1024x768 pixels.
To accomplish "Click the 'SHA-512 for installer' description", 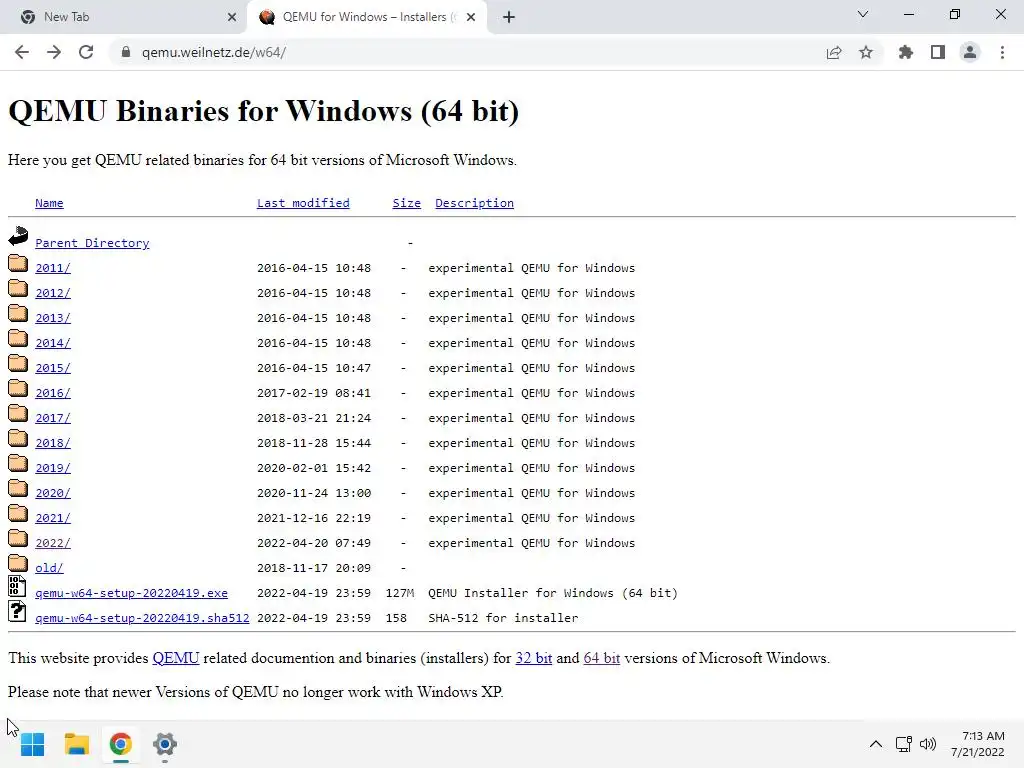I will coord(503,618).
